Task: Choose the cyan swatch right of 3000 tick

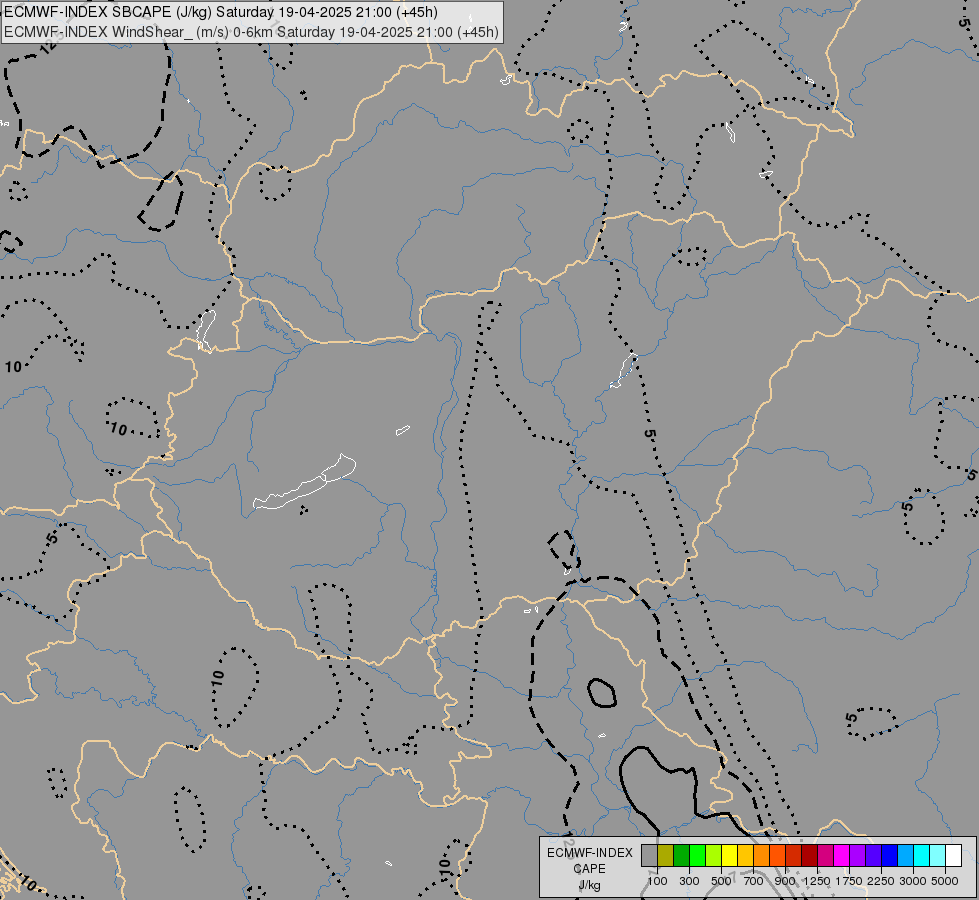Action: point(922,856)
